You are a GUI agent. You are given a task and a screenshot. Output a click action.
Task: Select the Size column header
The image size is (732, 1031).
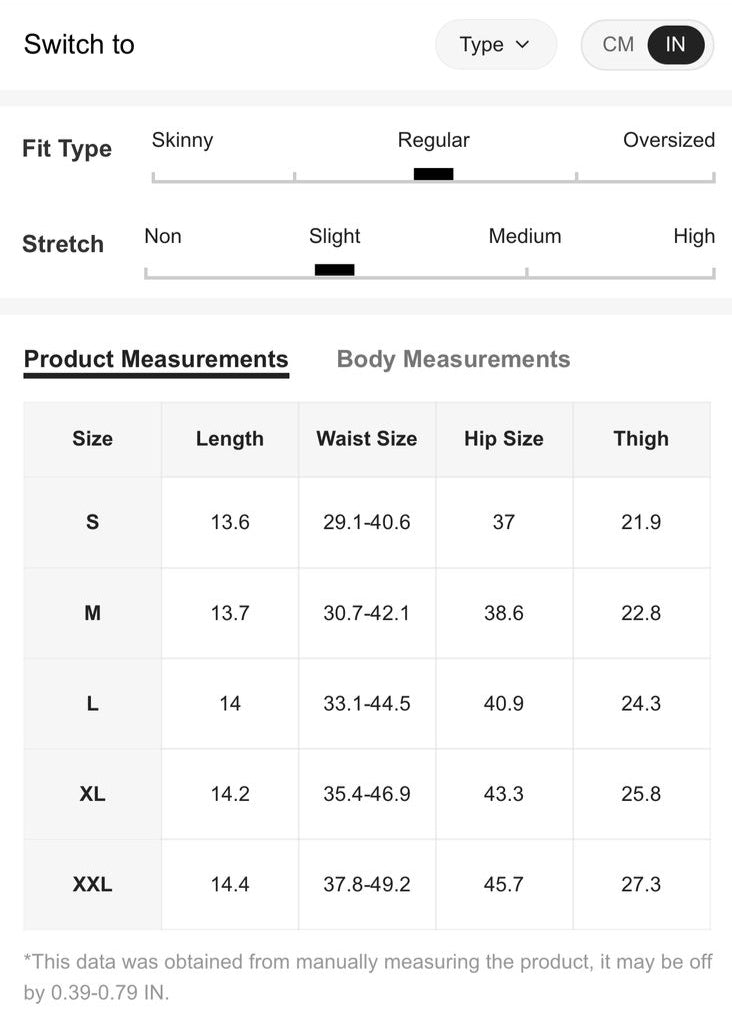[92, 439]
